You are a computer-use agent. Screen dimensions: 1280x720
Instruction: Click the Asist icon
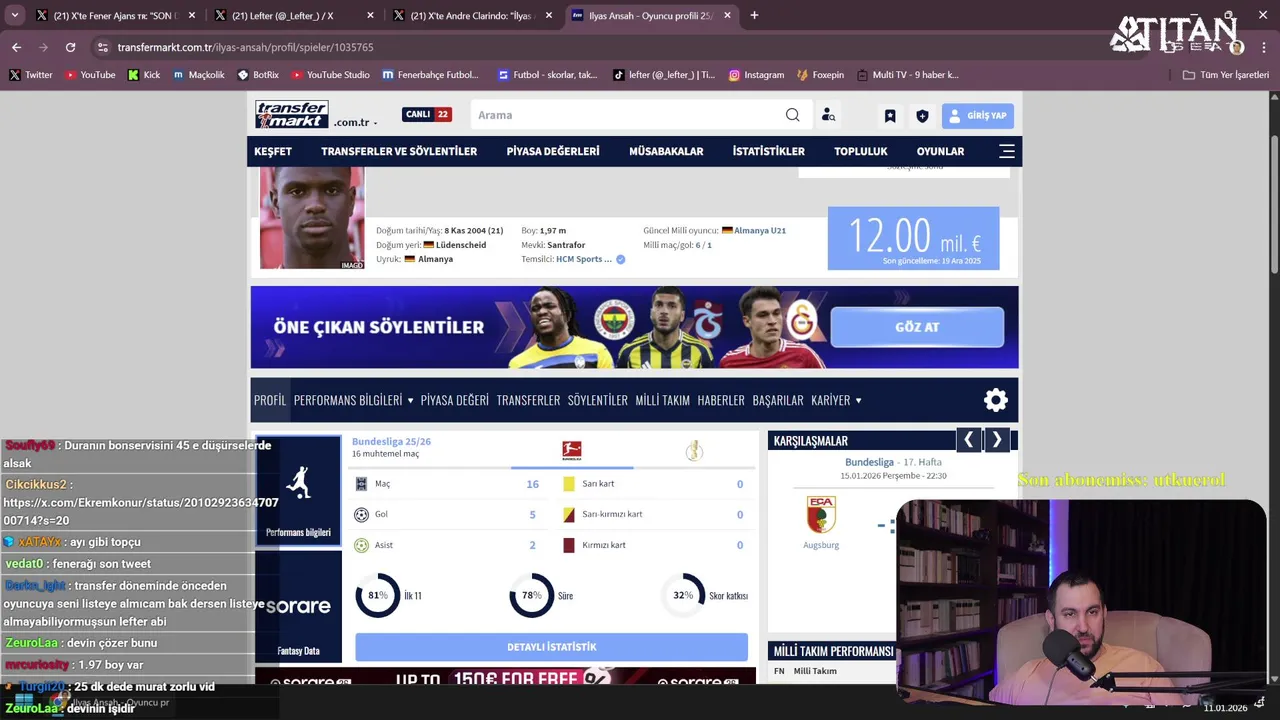point(362,545)
